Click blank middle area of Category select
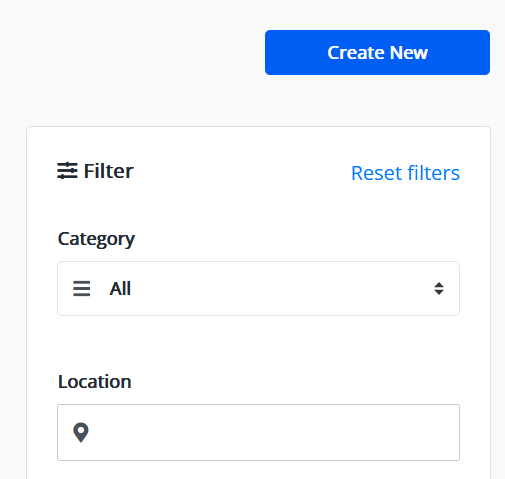This screenshot has width=505, height=479. tap(280, 289)
